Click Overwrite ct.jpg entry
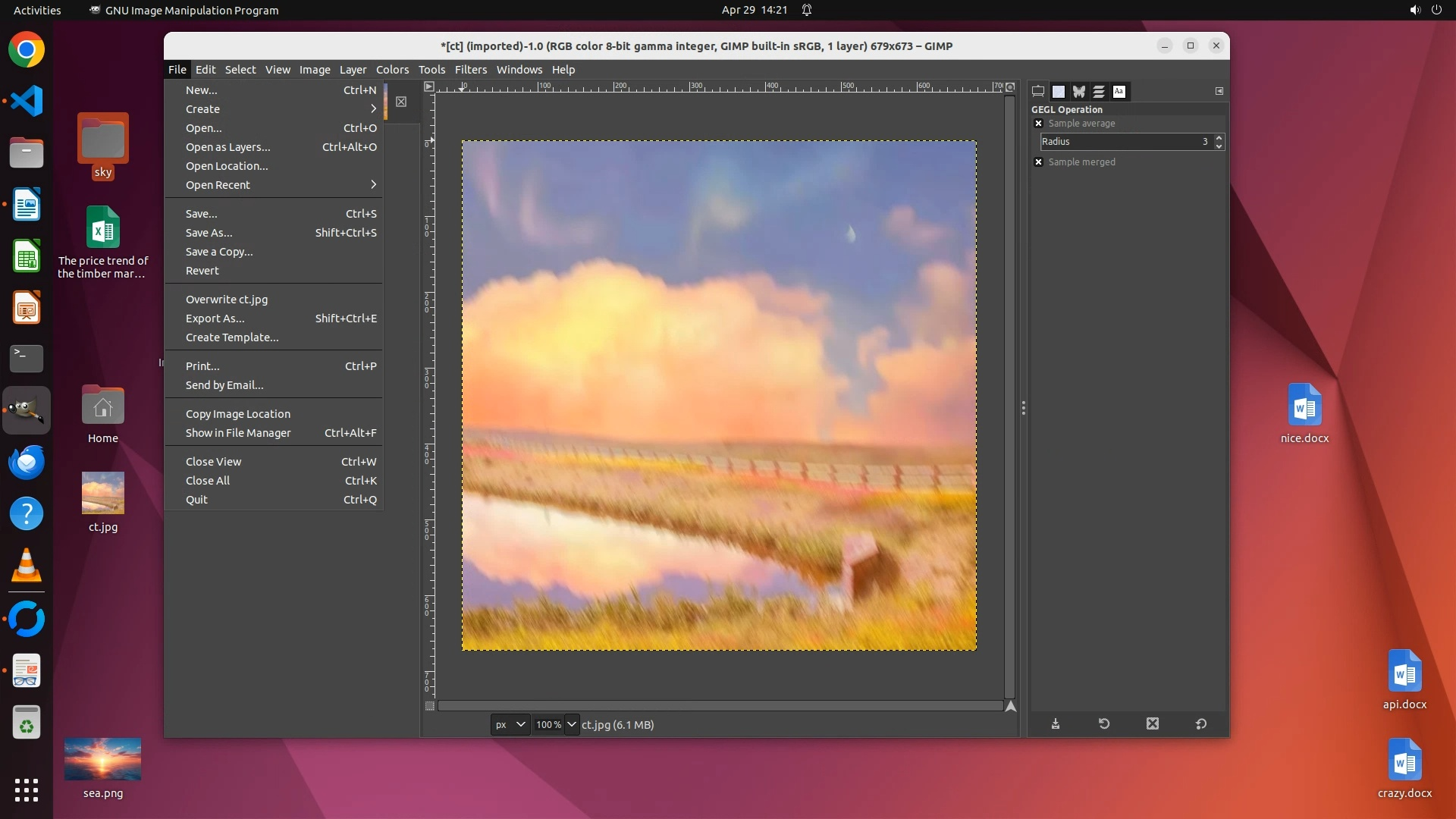 point(227,300)
